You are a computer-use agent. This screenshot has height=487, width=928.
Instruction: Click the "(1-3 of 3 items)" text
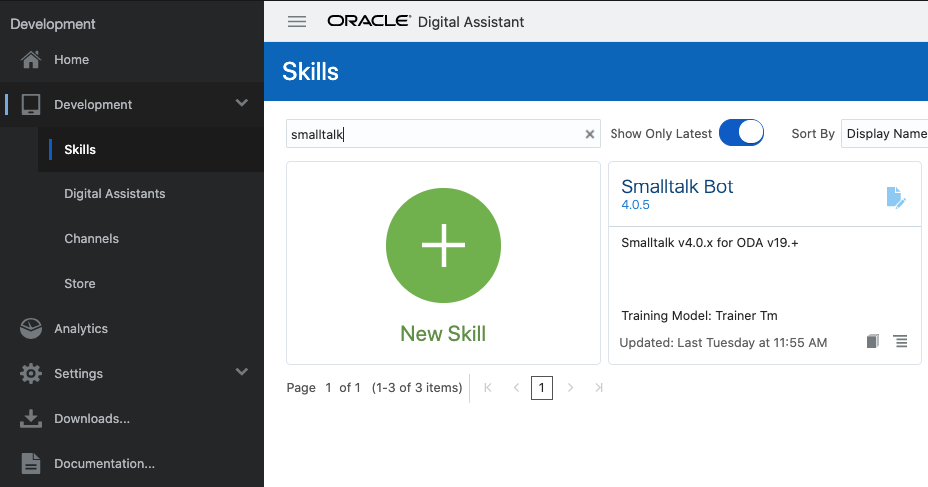417,388
